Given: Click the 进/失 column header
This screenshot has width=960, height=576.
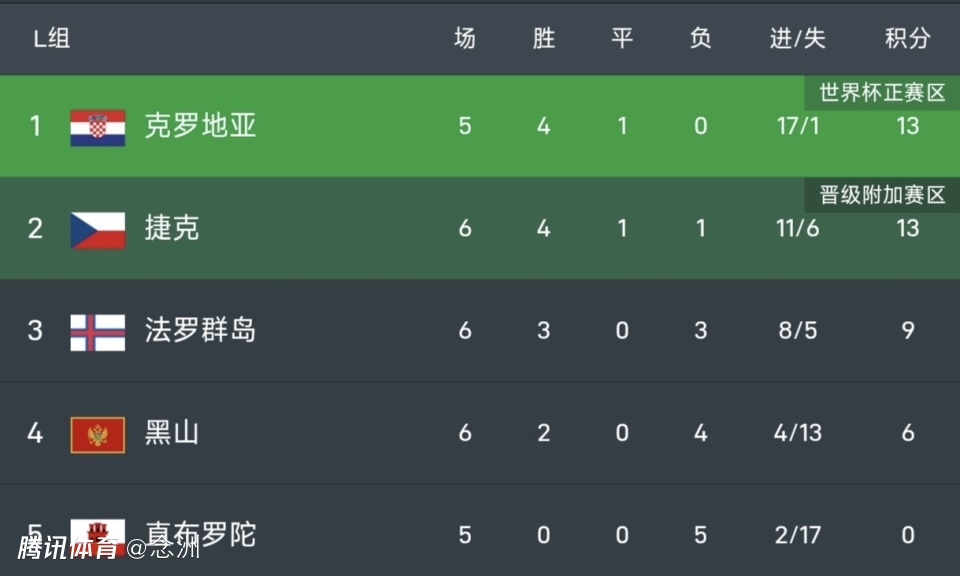Looking at the screenshot, I should coord(798,39).
